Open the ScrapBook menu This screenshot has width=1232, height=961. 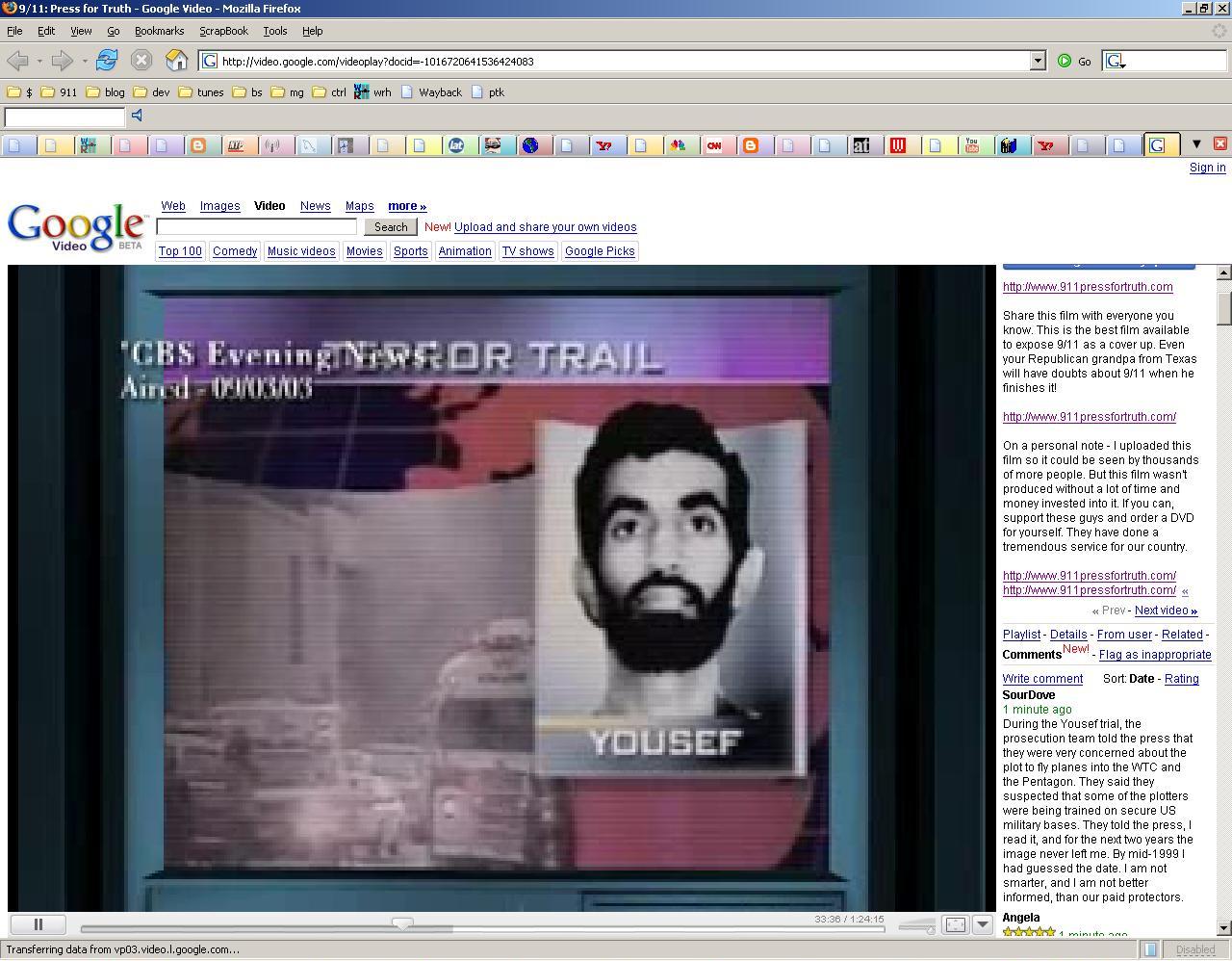coord(223,31)
